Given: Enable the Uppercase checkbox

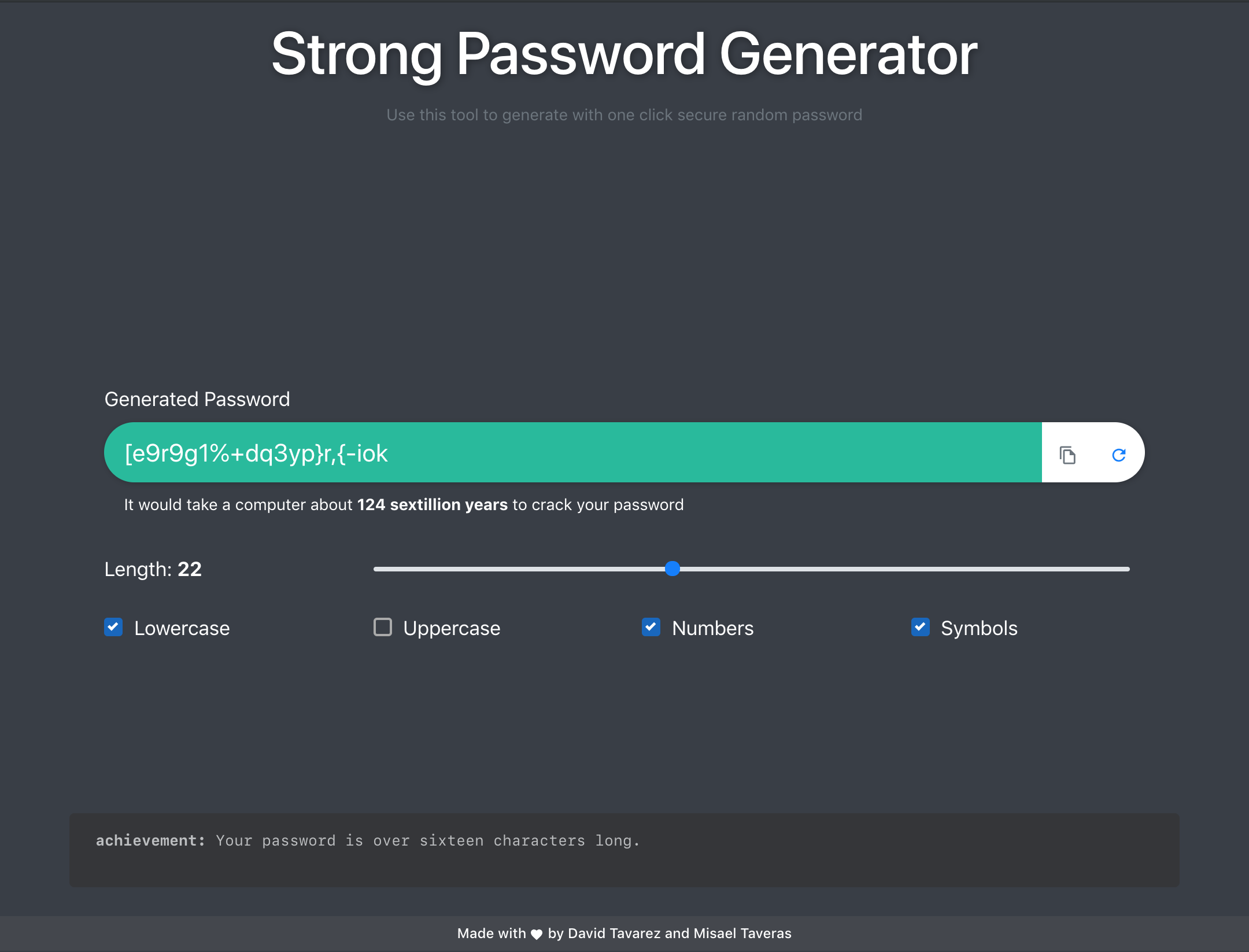Looking at the screenshot, I should [x=382, y=627].
